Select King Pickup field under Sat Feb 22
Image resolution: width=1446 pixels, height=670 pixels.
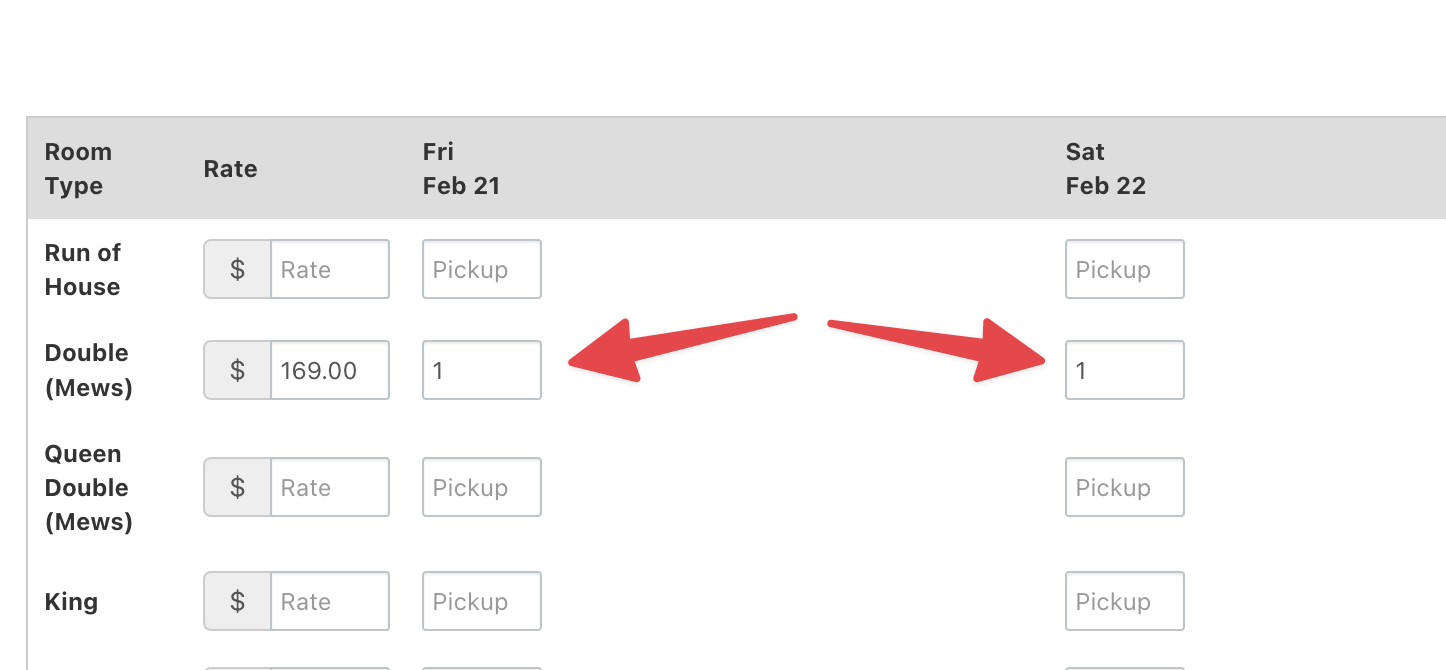[1124, 601]
